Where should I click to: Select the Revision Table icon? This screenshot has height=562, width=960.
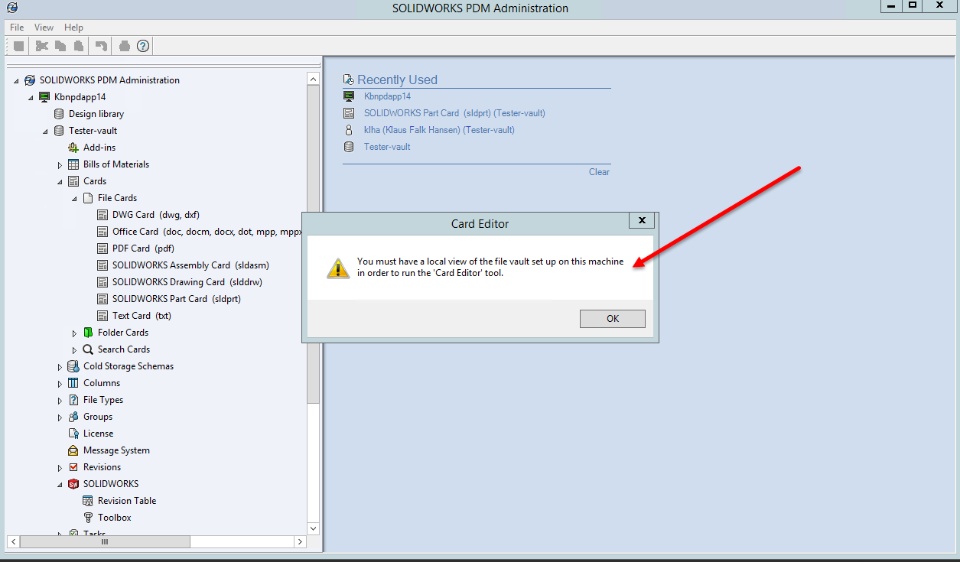tap(88, 501)
